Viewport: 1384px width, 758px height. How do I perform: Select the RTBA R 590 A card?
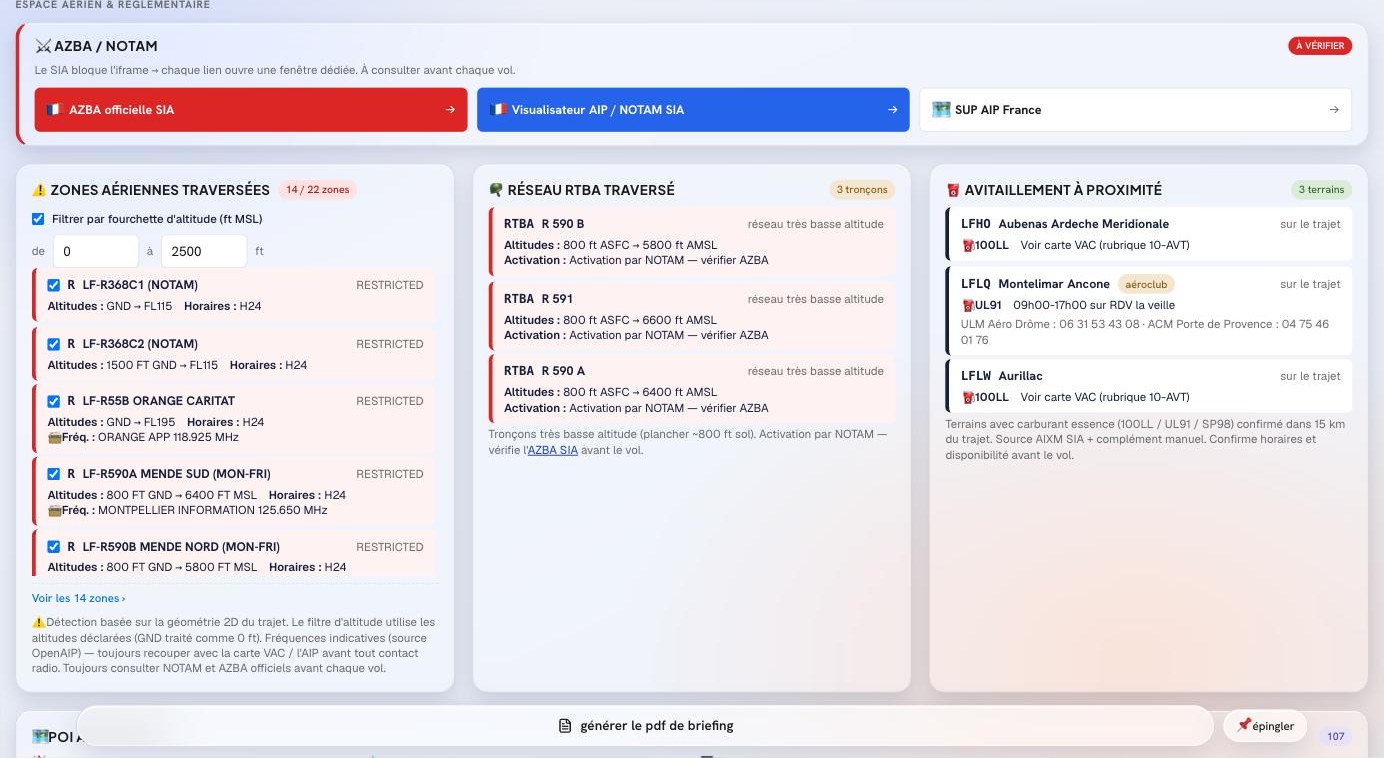(692, 388)
